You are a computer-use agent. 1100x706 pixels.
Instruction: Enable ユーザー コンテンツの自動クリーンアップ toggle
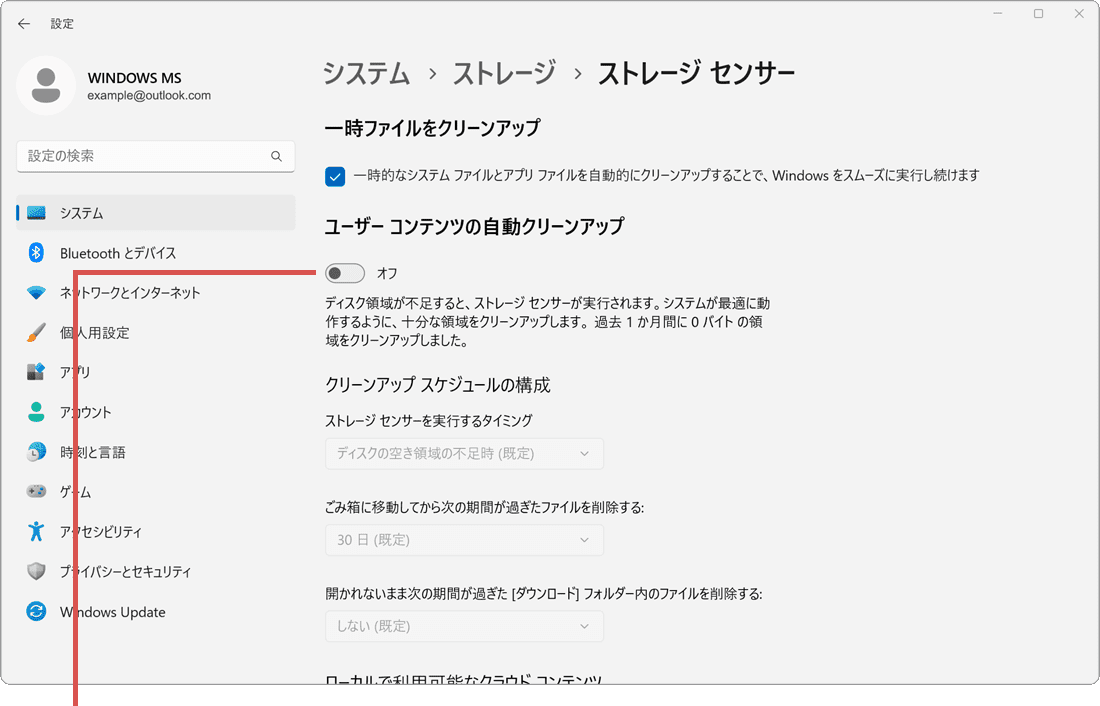tap(344, 272)
